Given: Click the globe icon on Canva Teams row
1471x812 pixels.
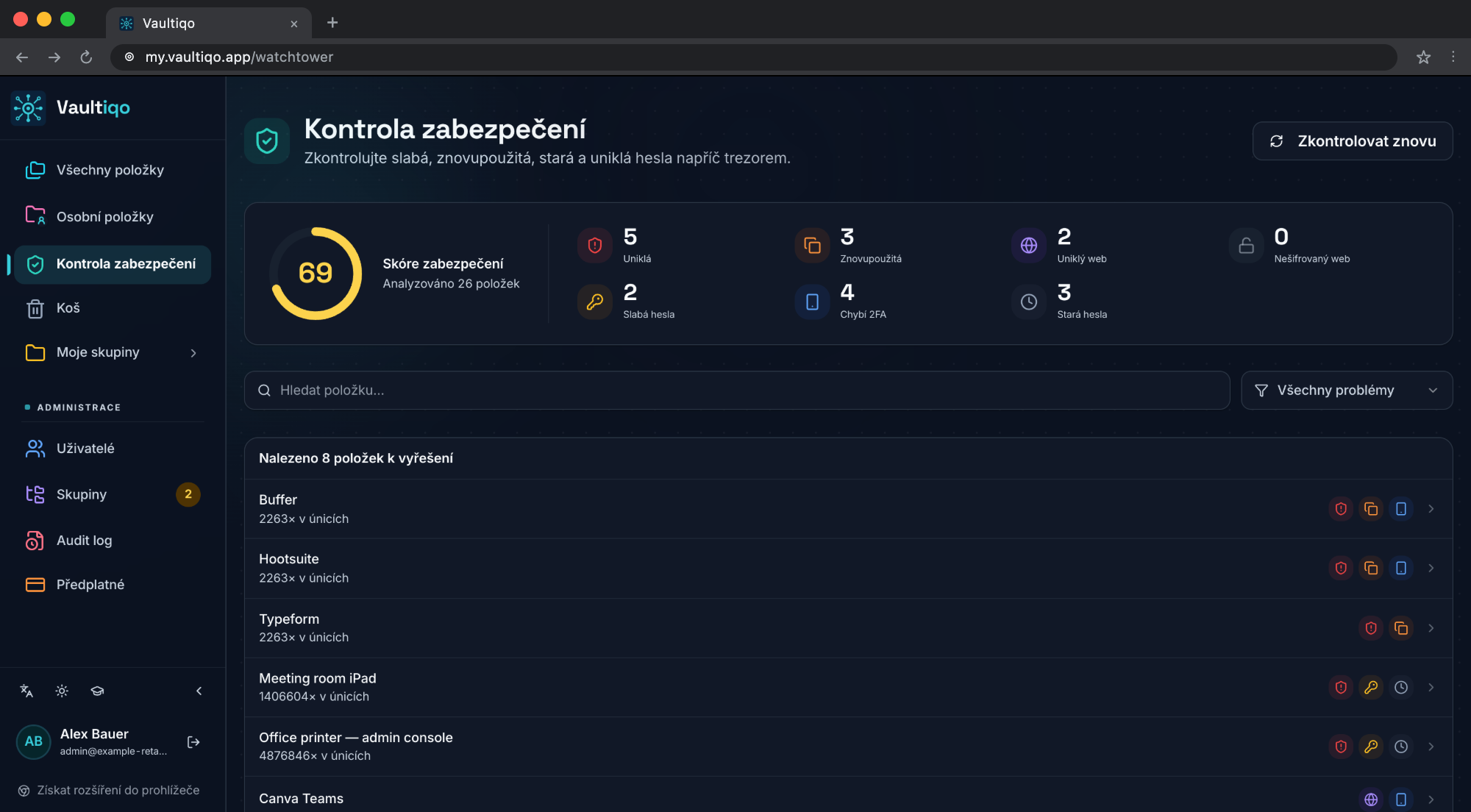Looking at the screenshot, I should [x=1371, y=799].
